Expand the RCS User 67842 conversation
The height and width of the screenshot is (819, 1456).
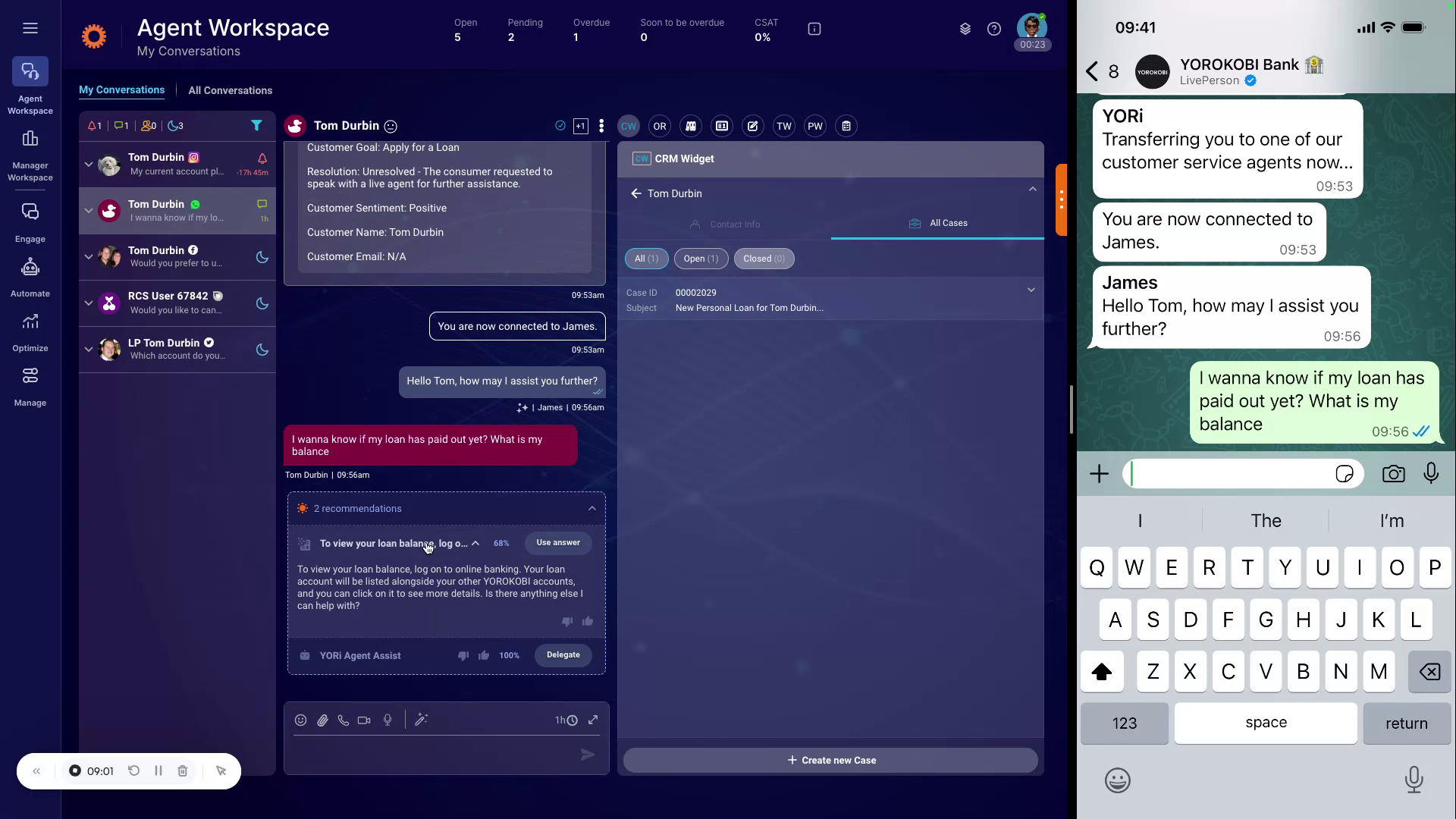(88, 303)
